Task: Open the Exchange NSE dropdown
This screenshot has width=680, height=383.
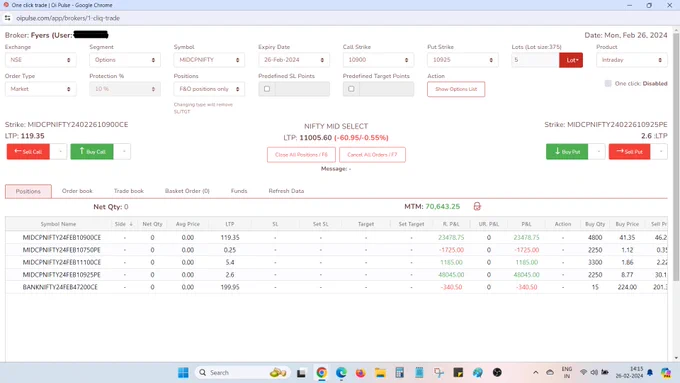Action: (x=40, y=60)
